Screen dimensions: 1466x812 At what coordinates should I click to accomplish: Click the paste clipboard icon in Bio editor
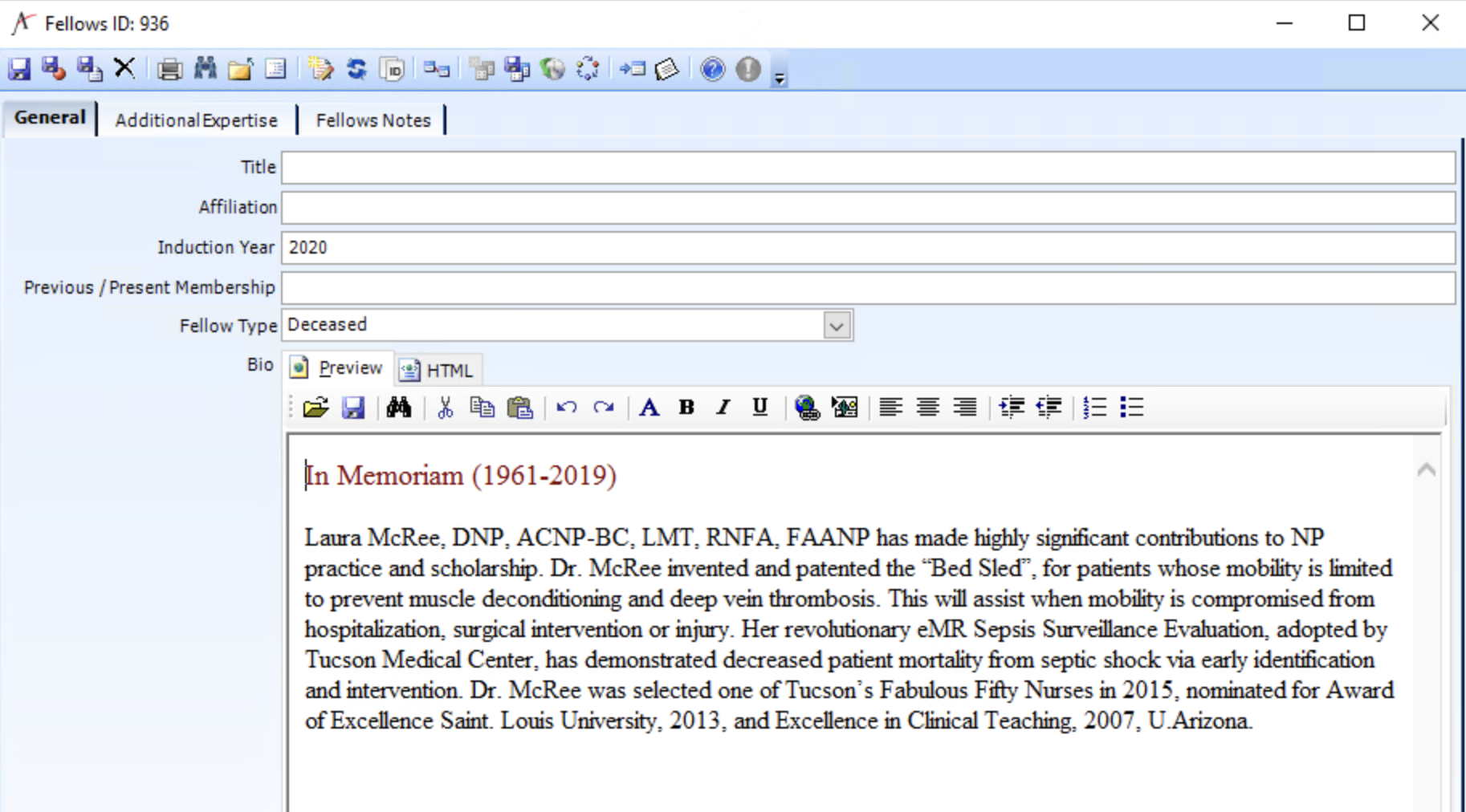(520, 408)
